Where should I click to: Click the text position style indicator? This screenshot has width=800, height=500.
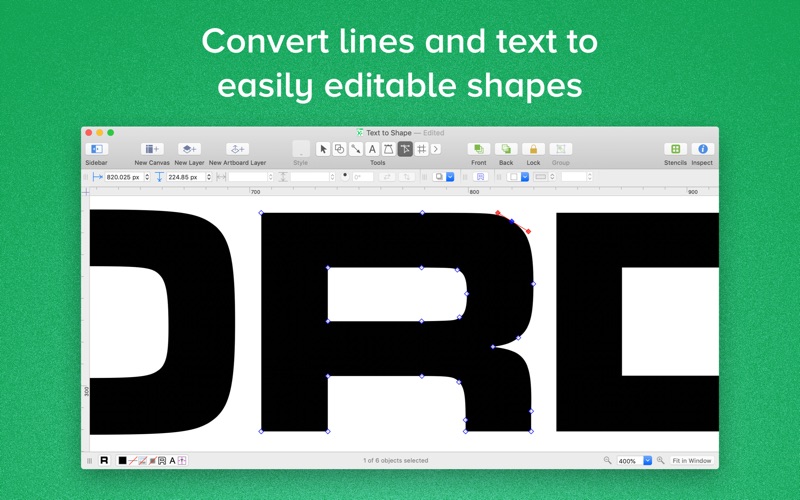pos(182,461)
